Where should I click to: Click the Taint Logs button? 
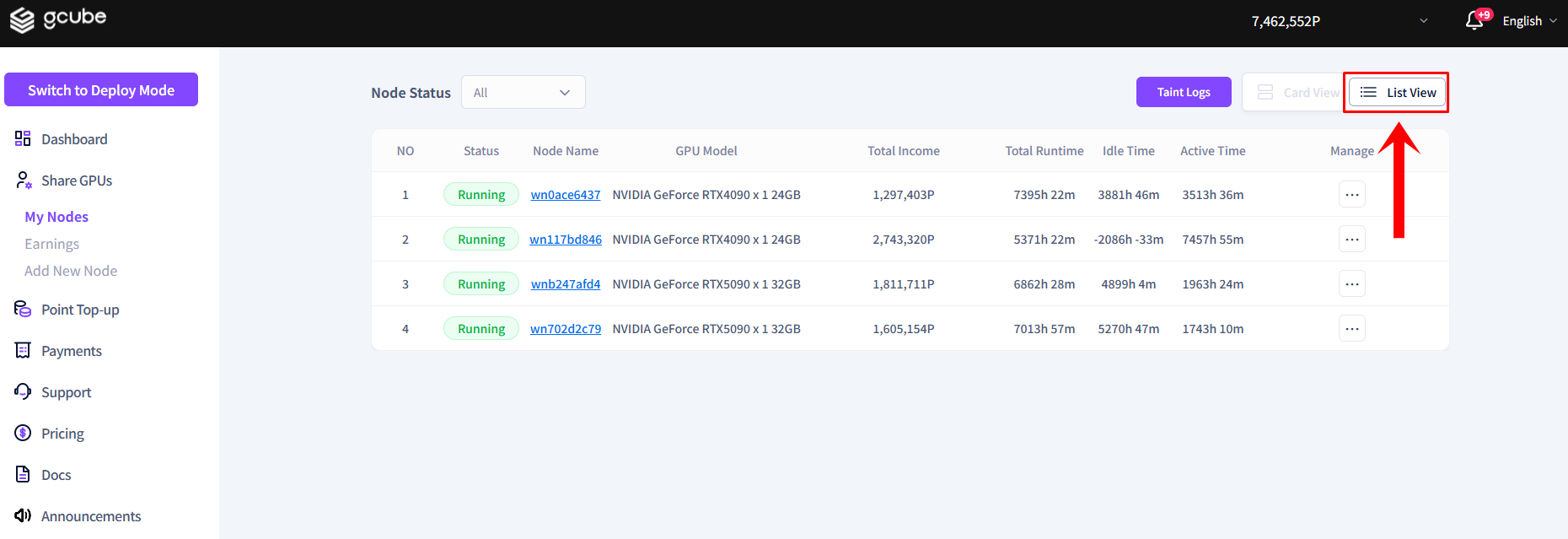pyautogui.click(x=1184, y=92)
